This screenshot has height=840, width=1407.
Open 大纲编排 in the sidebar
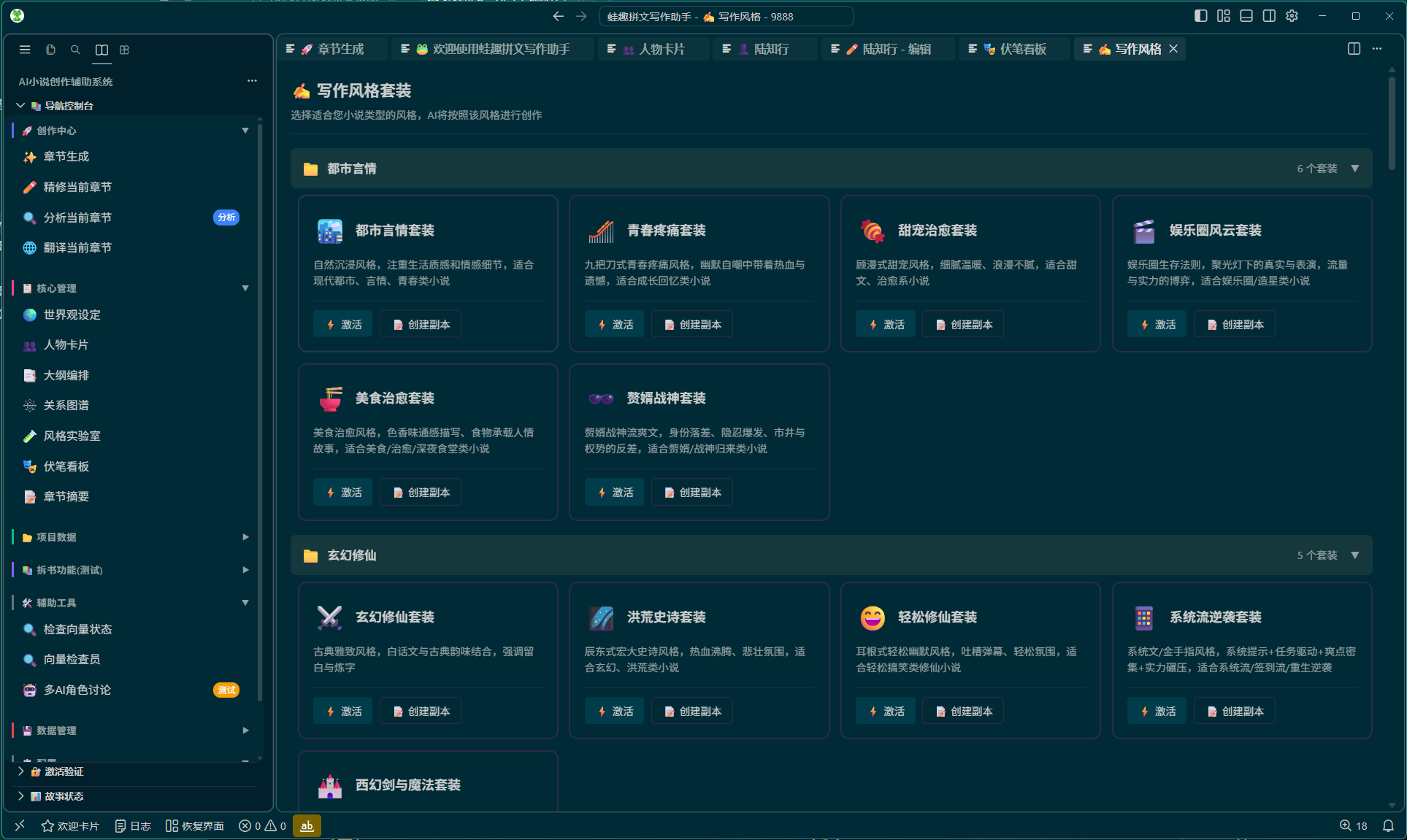pyautogui.click(x=131, y=376)
